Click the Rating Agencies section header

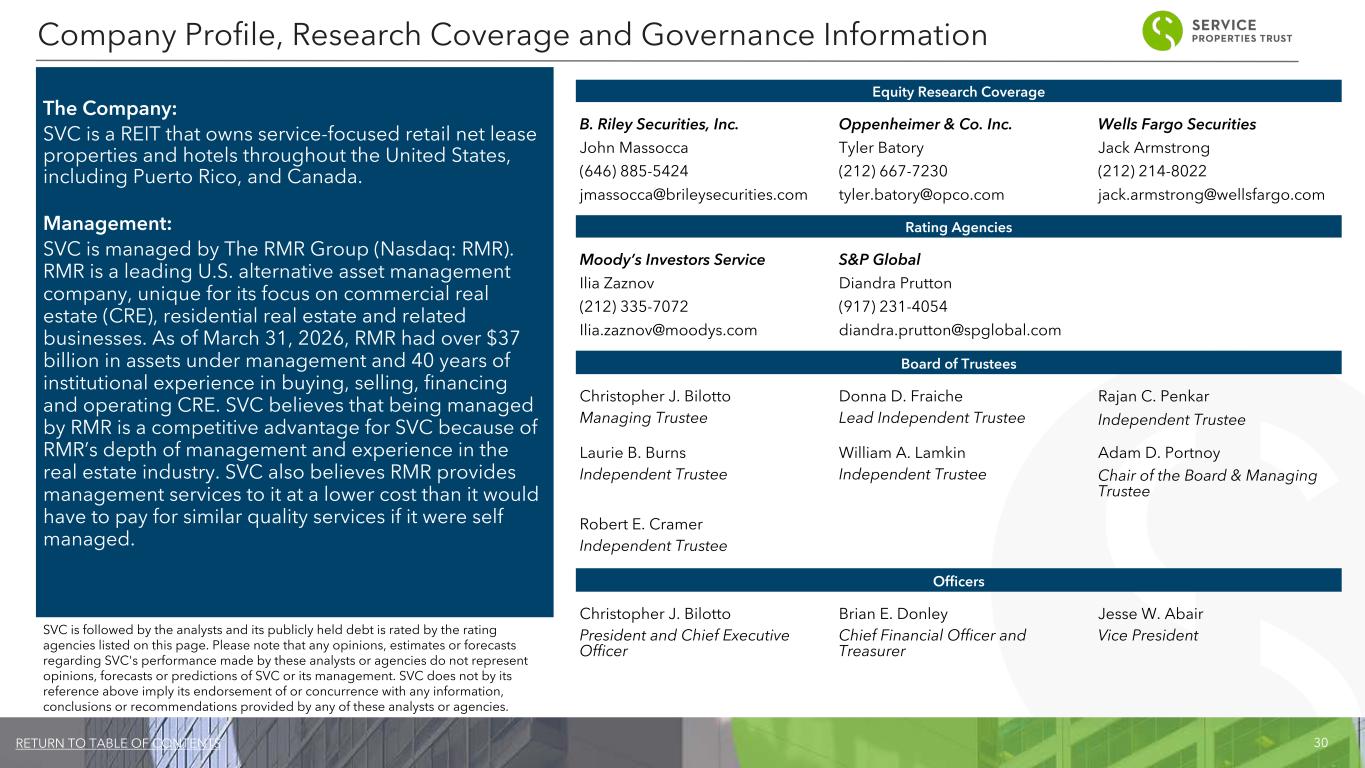tap(958, 227)
